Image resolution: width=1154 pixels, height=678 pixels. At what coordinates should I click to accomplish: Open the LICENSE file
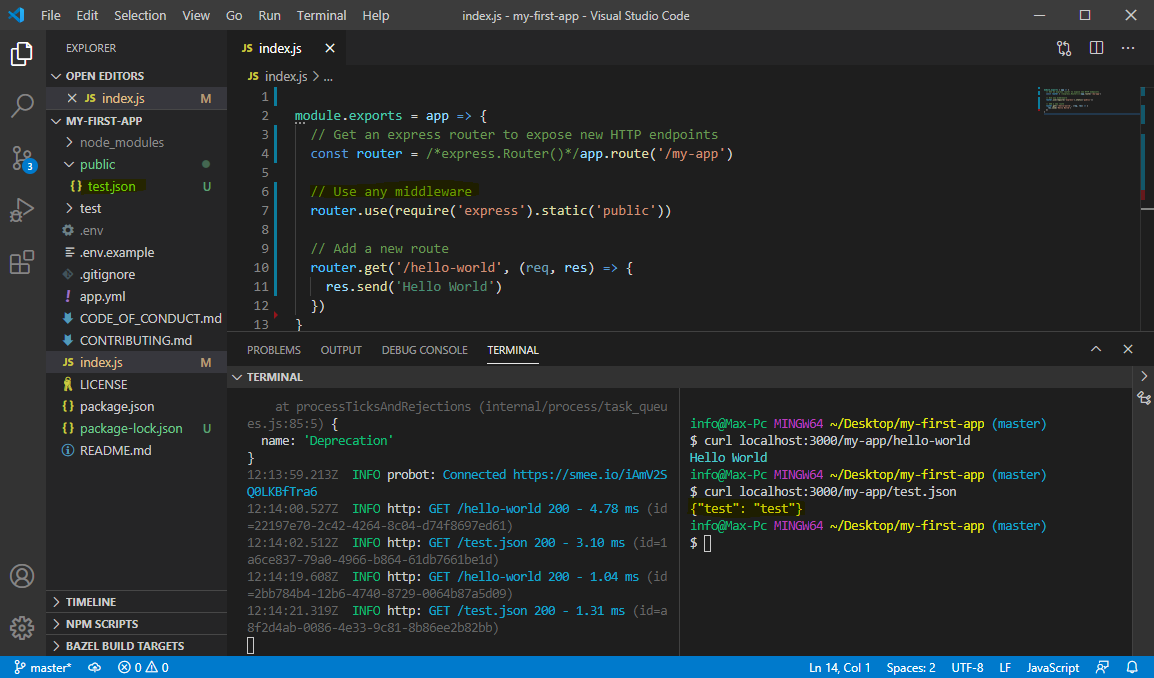pyautogui.click(x=104, y=384)
